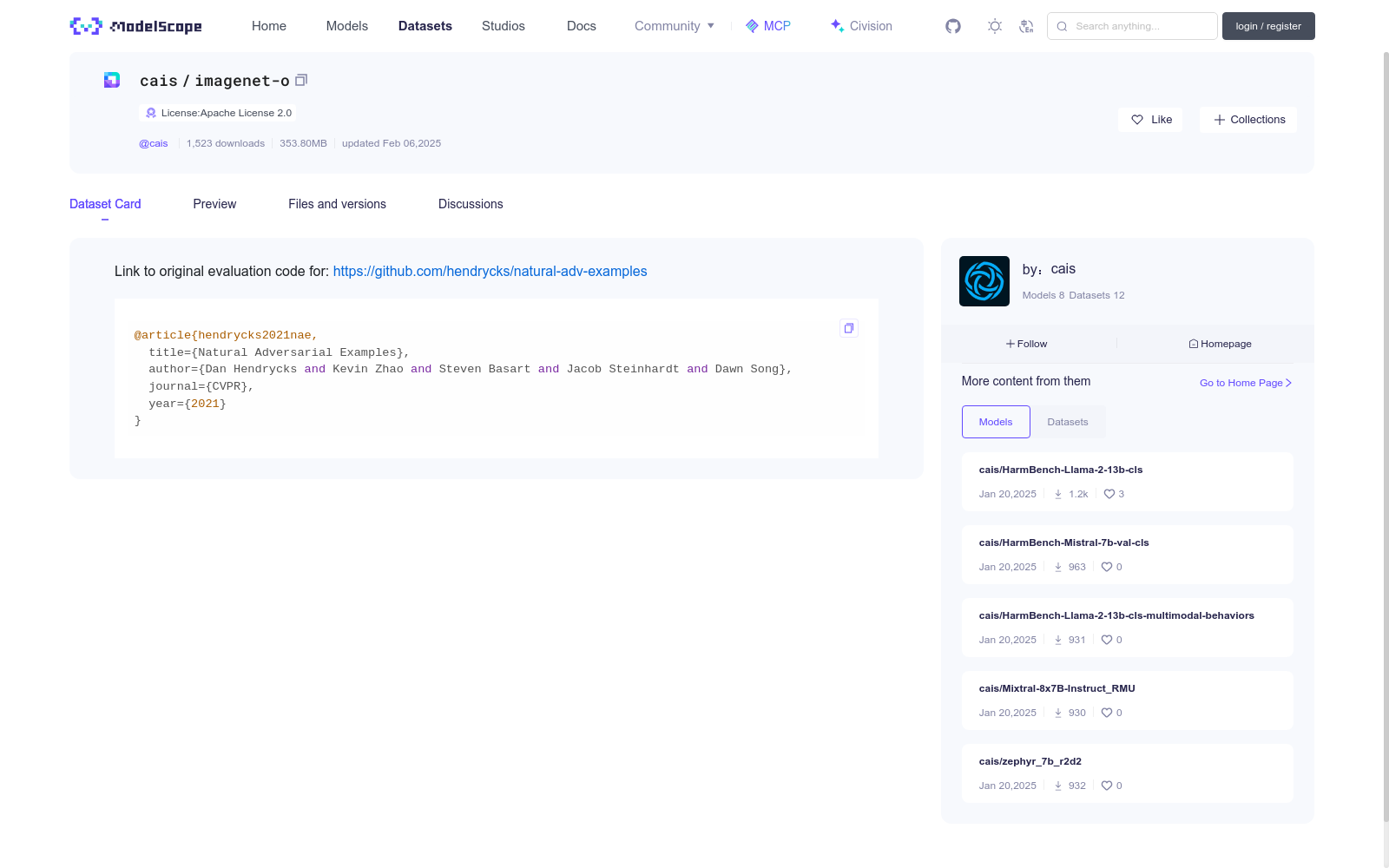Open Go to Home Page link

tap(1246, 383)
